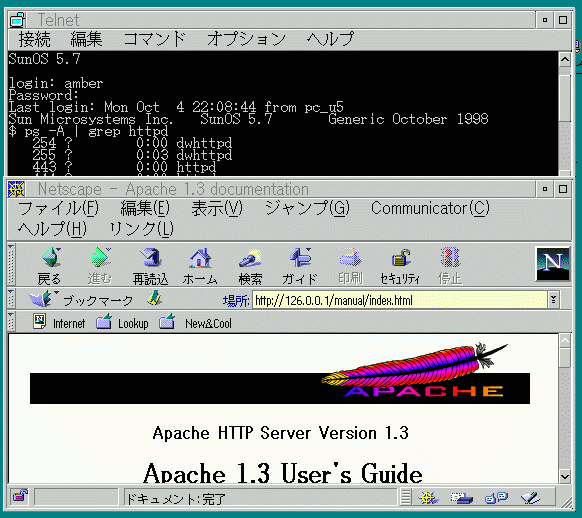Click the '254 ? 0:00 dwhttpd' process row
The height and width of the screenshot is (518, 582).
coord(132,143)
